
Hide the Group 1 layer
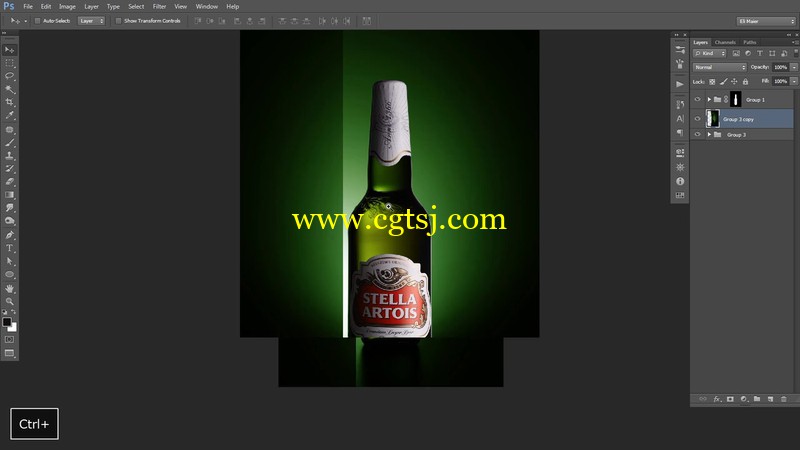click(x=697, y=99)
